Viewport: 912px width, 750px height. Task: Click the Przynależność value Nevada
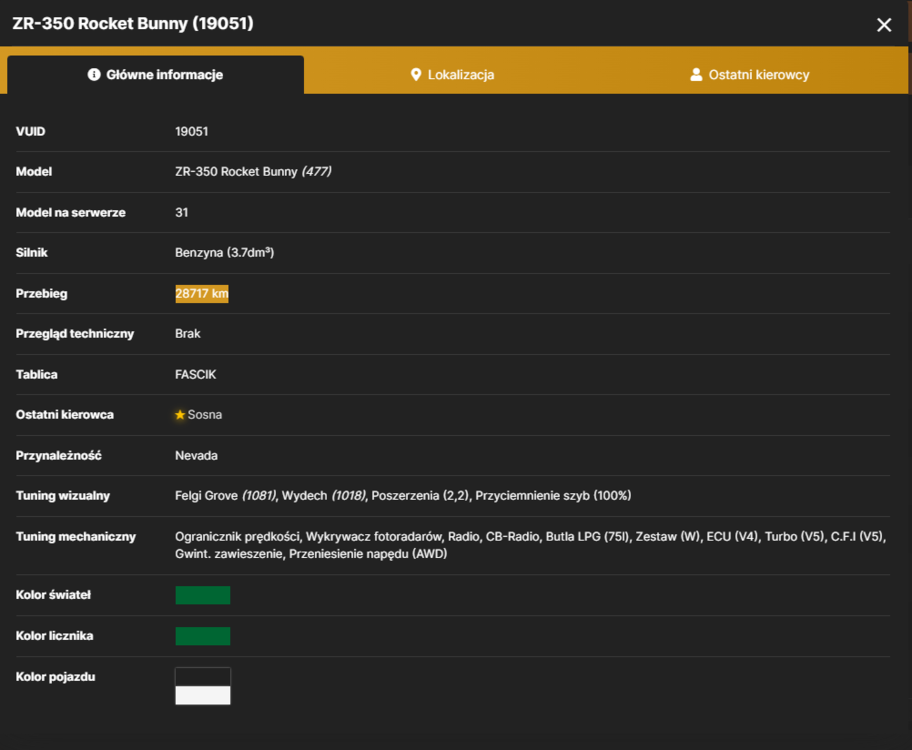pos(196,456)
